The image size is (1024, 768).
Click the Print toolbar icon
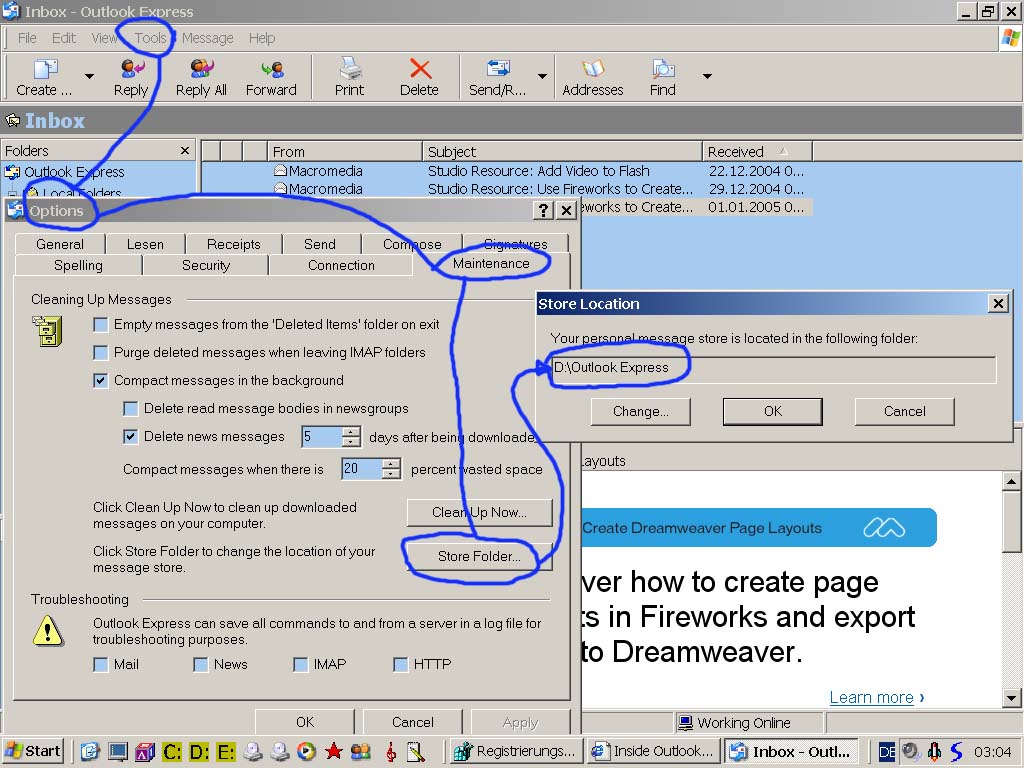[350, 69]
